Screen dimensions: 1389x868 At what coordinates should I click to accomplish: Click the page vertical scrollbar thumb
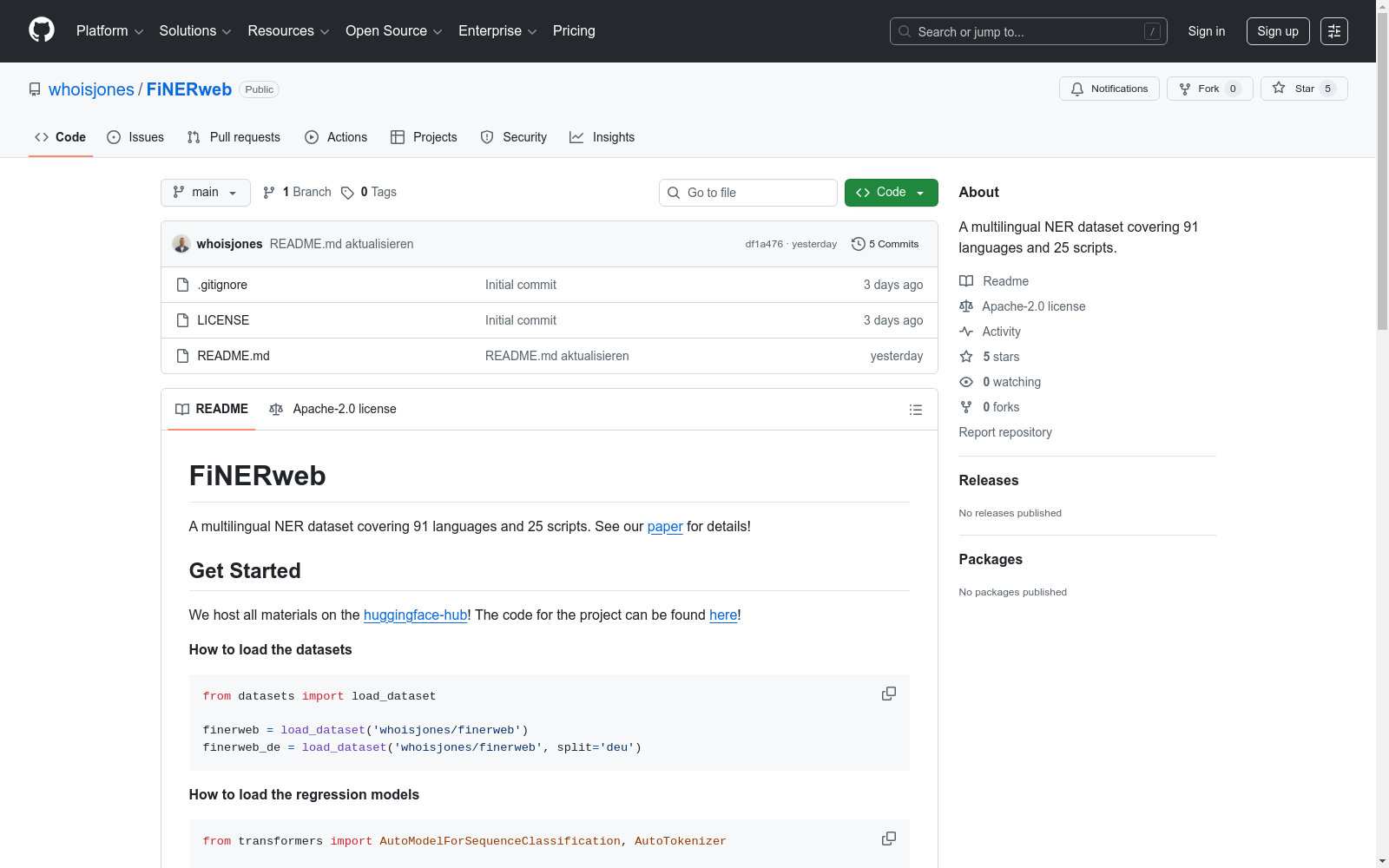point(1382,171)
